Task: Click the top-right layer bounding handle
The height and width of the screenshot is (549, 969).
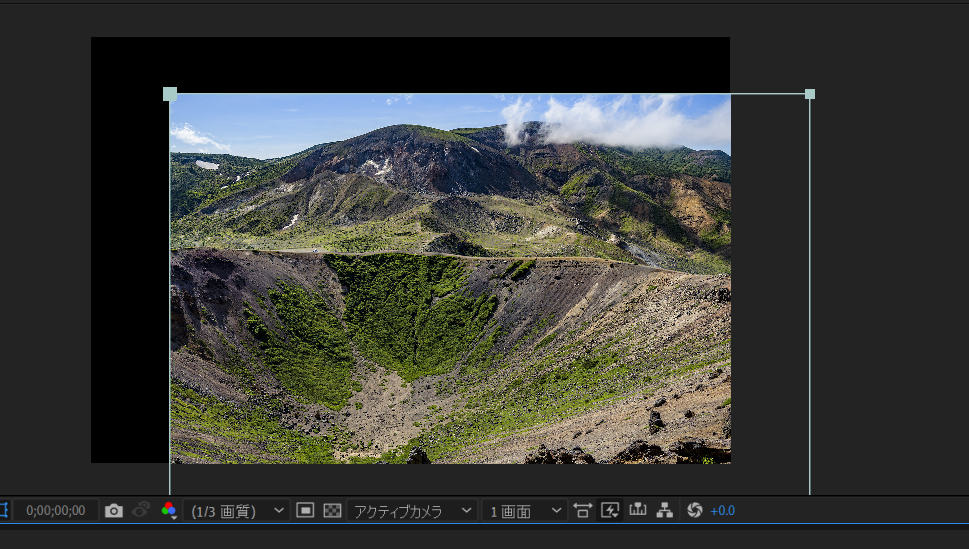Action: (x=810, y=94)
